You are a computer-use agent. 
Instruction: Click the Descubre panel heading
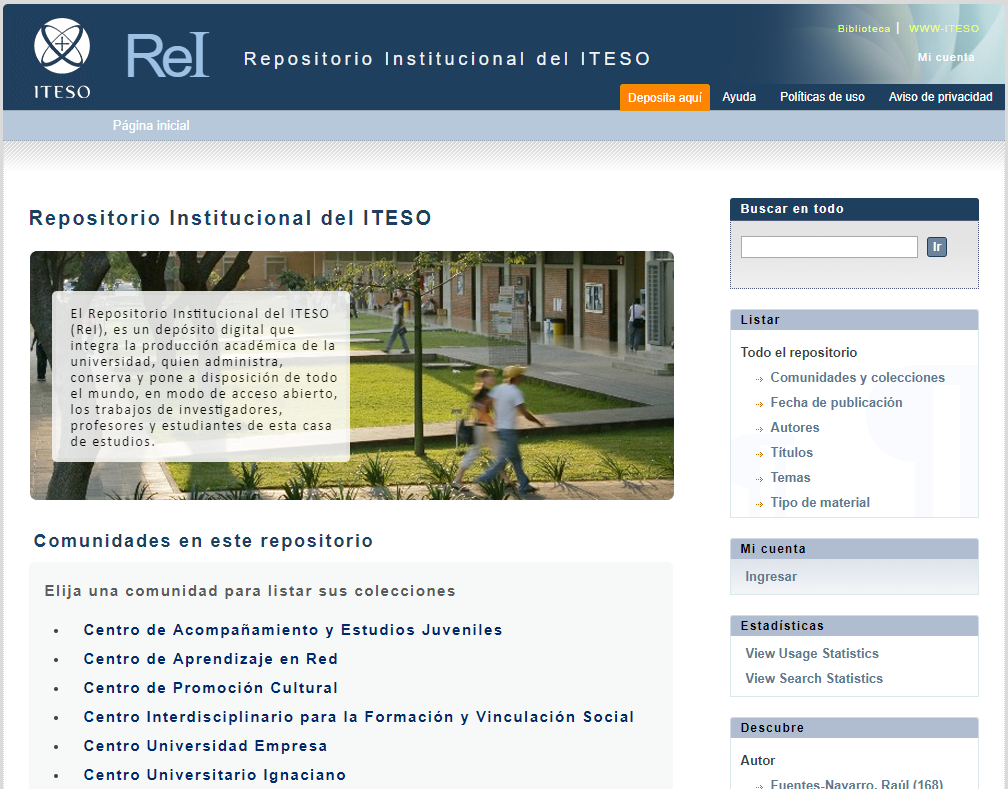click(854, 728)
